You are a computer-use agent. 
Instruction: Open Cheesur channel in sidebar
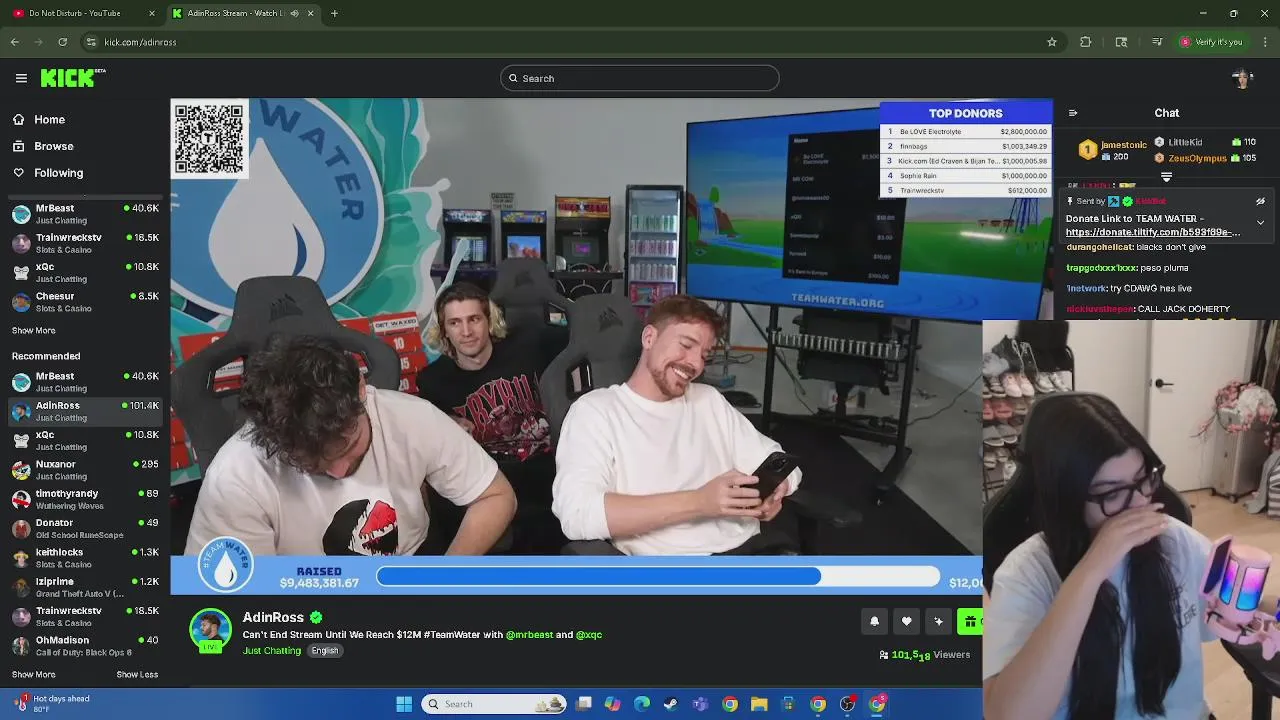[x=85, y=302]
